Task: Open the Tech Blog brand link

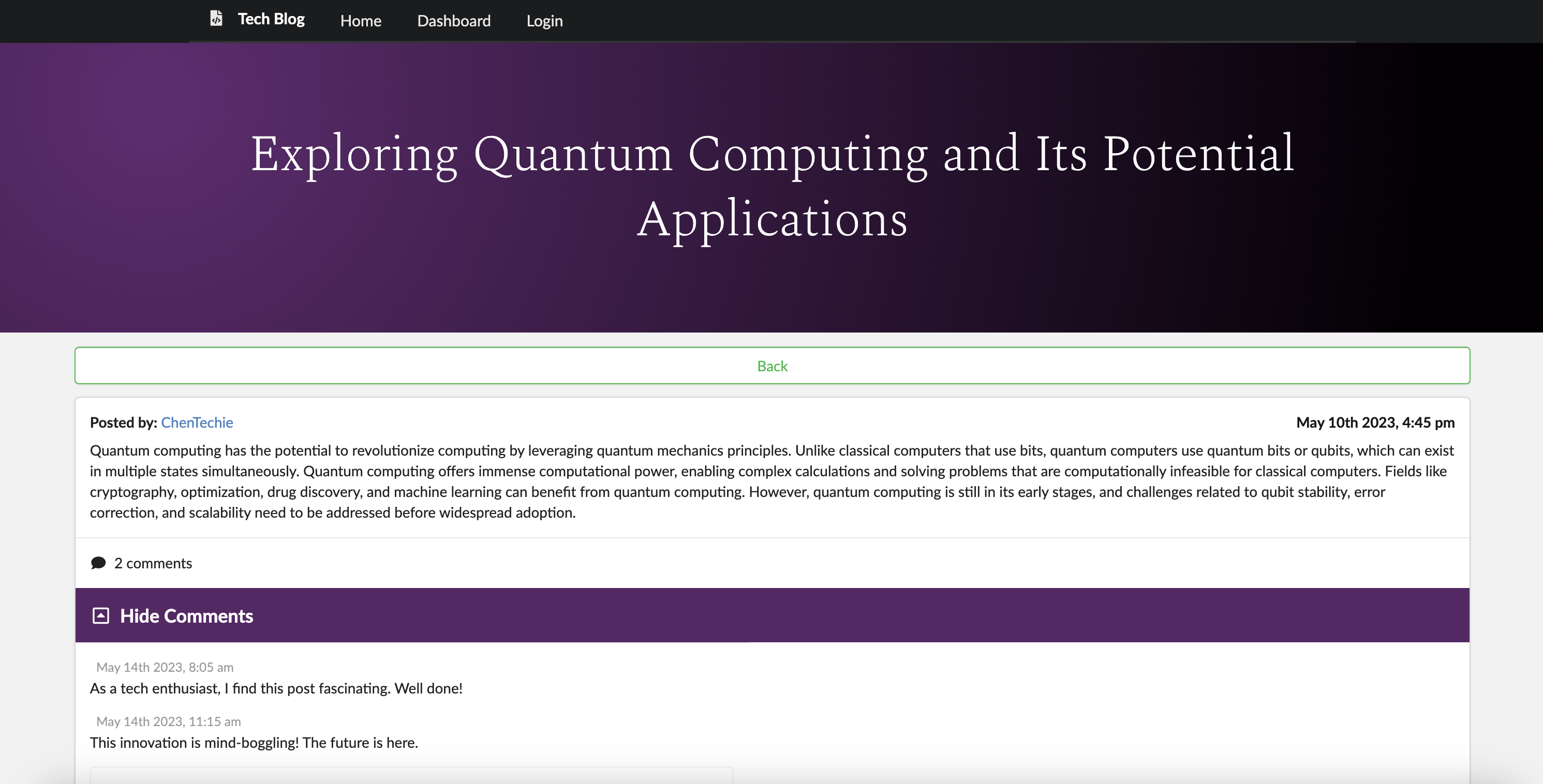Action: point(271,19)
